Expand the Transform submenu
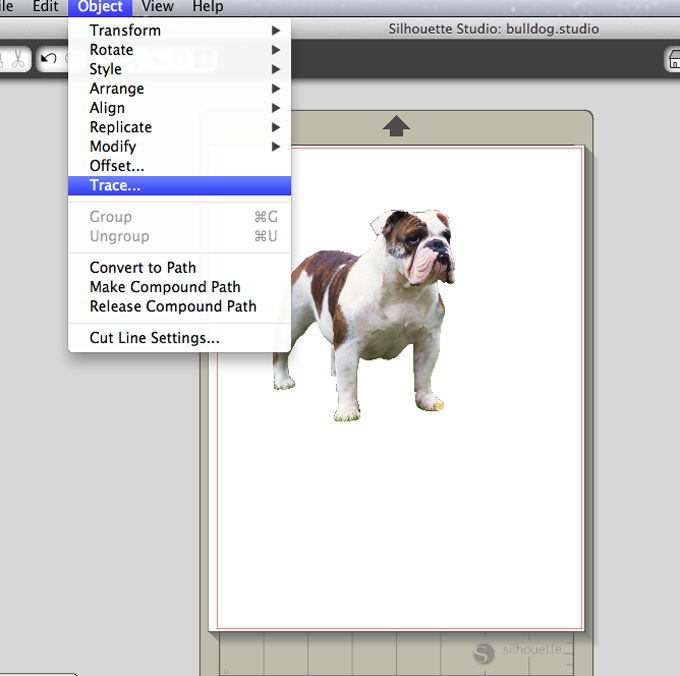Viewport: 680px width, 676px height. (180, 30)
